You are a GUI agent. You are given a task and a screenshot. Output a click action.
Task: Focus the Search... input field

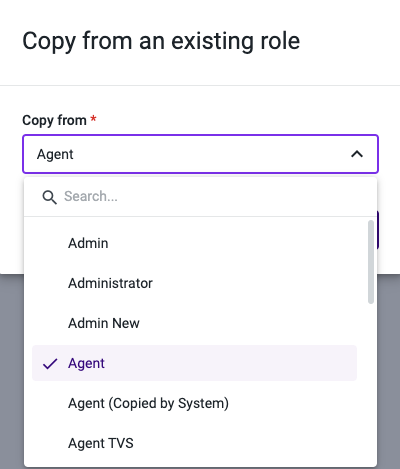point(210,196)
